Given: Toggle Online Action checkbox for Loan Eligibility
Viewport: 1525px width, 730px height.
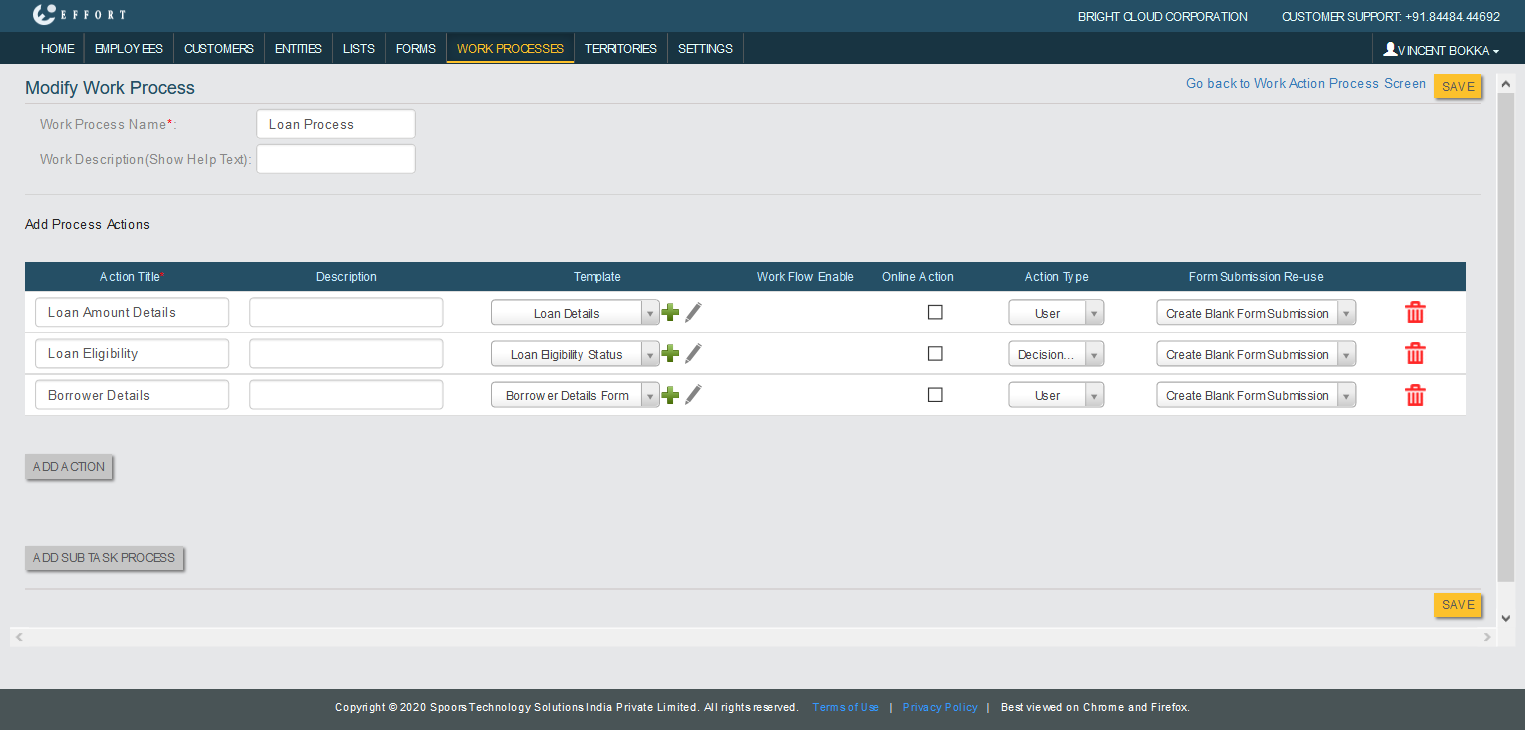Looking at the screenshot, I should point(935,353).
